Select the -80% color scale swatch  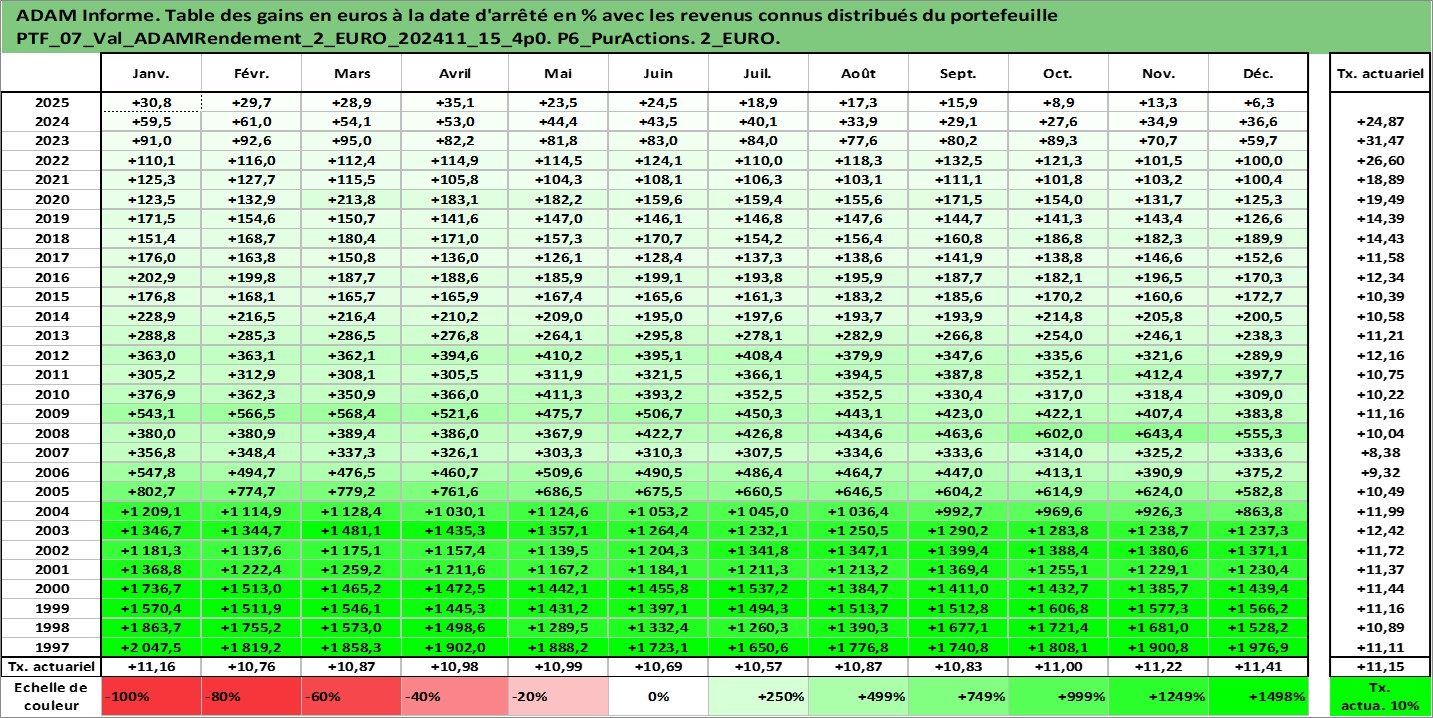(x=252, y=696)
